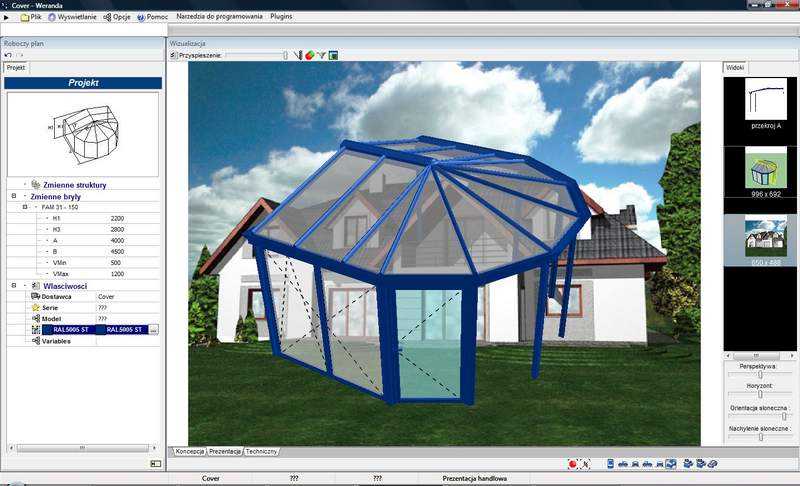Click the VMax value 1200
Image resolution: width=800 pixels, height=486 pixels.
pyautogui.click(x=117, y=274)
